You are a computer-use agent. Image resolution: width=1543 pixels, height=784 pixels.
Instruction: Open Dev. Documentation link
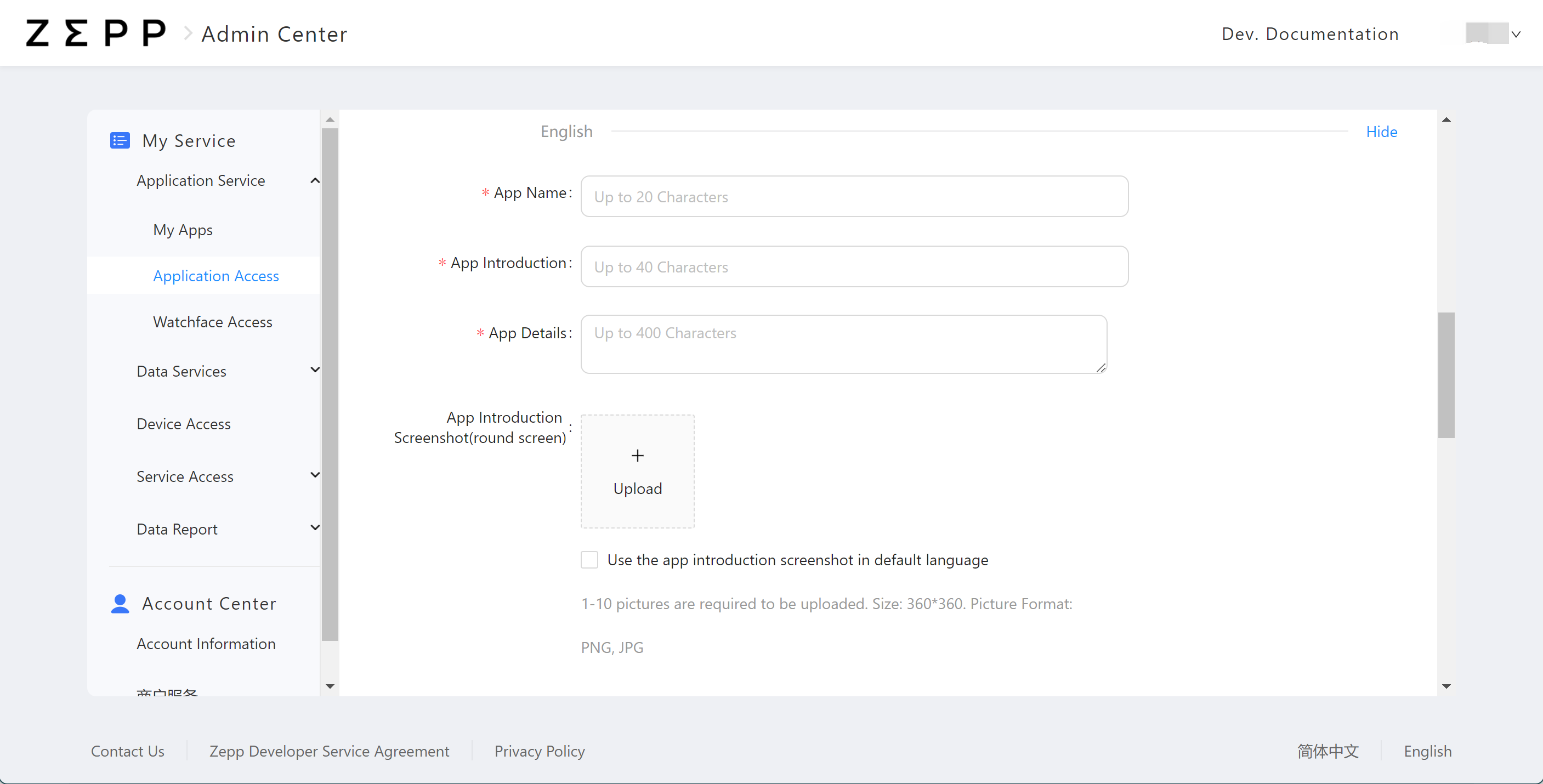pos(1310,34)
